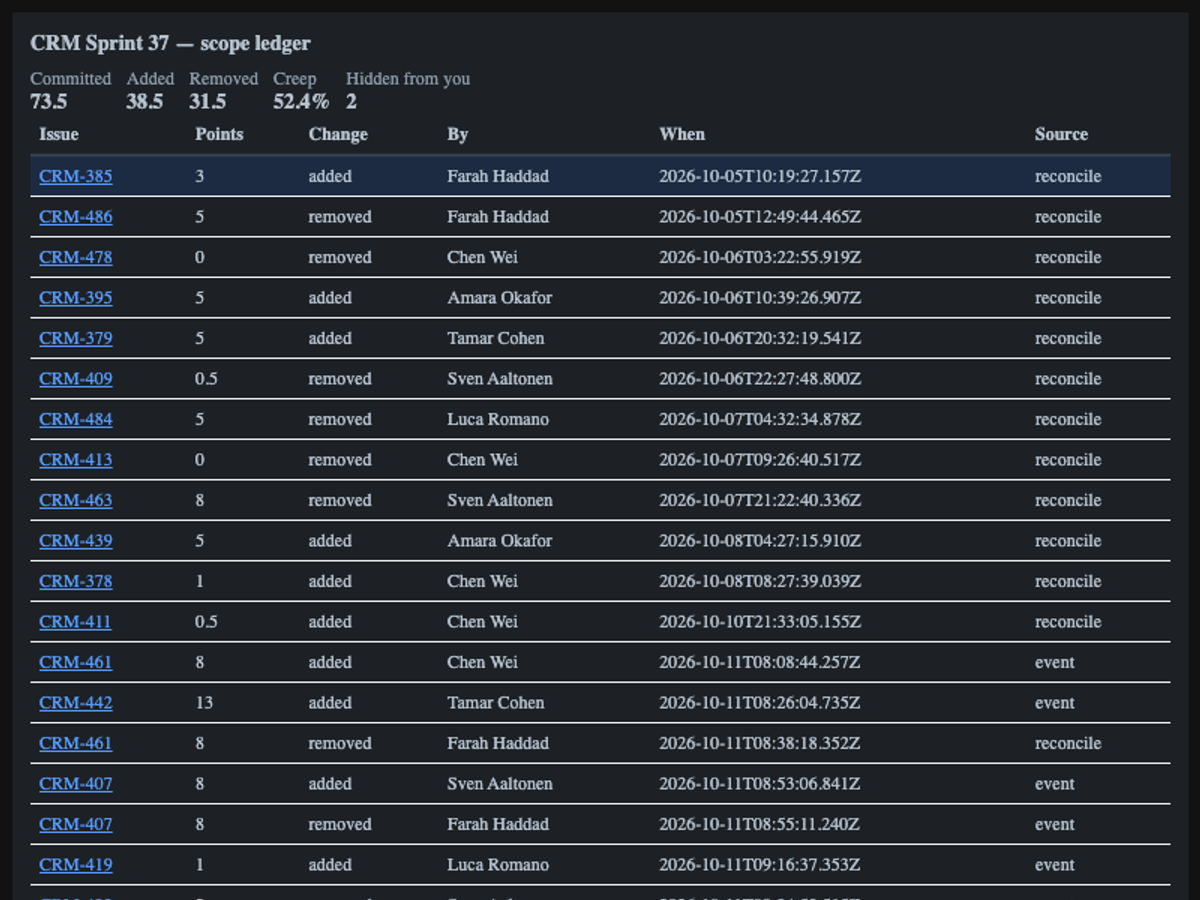Open the CRM-379 issue
The width and height of the screenshot is (1200, 900).
pyautogui.click(x=76, y=338)
